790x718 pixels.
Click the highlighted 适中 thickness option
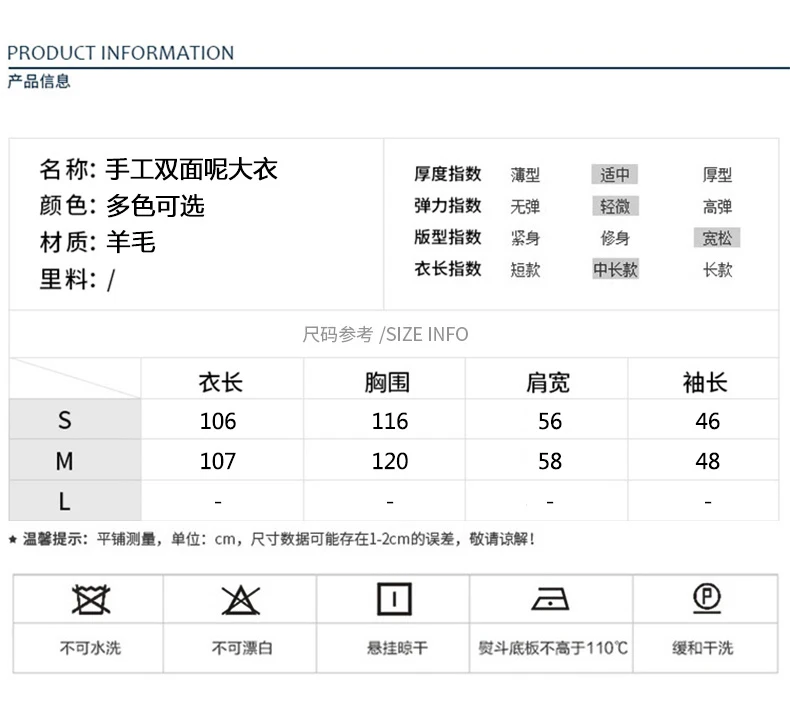tap(615, 174)
